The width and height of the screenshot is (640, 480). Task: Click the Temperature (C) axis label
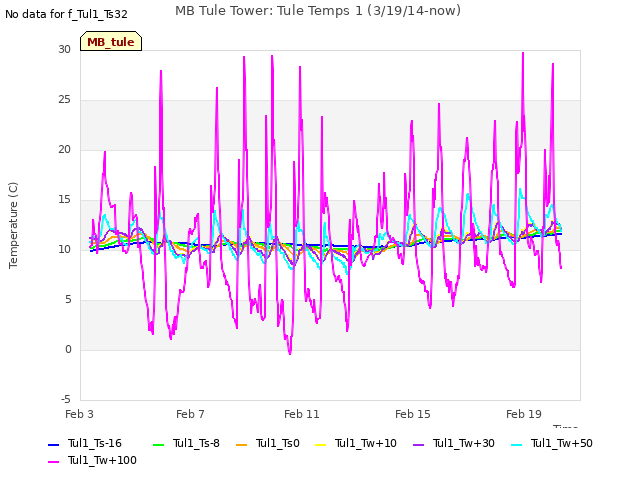coord(13,225)
